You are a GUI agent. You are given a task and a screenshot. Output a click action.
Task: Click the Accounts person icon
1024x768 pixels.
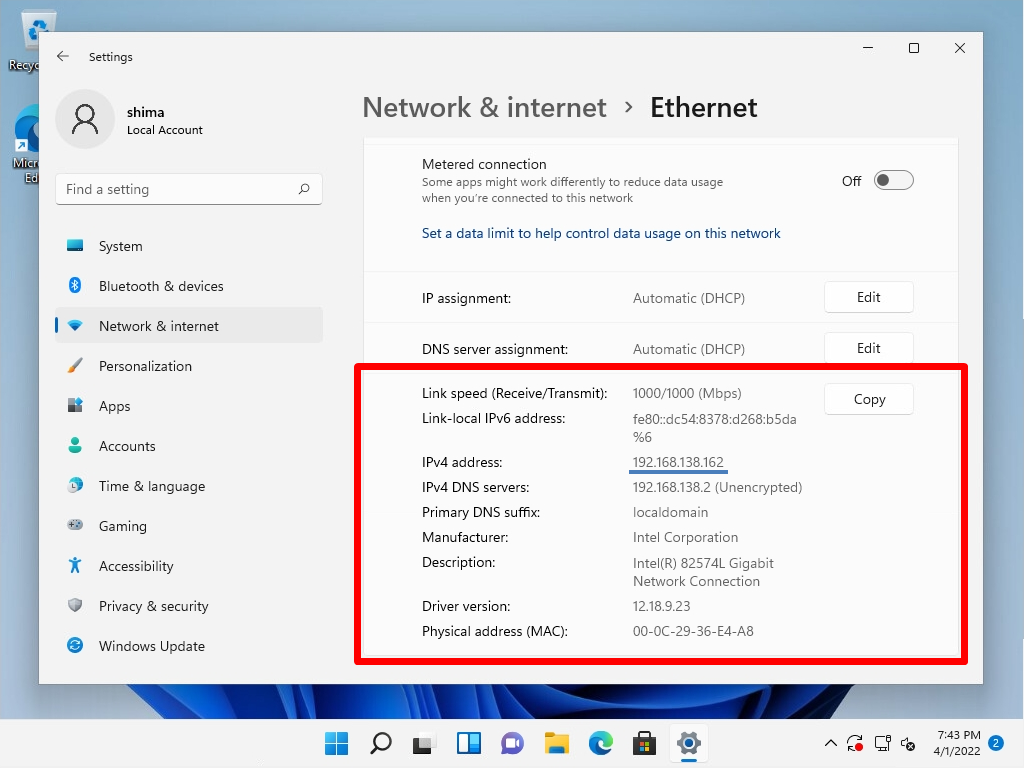(x=75, y=445)
